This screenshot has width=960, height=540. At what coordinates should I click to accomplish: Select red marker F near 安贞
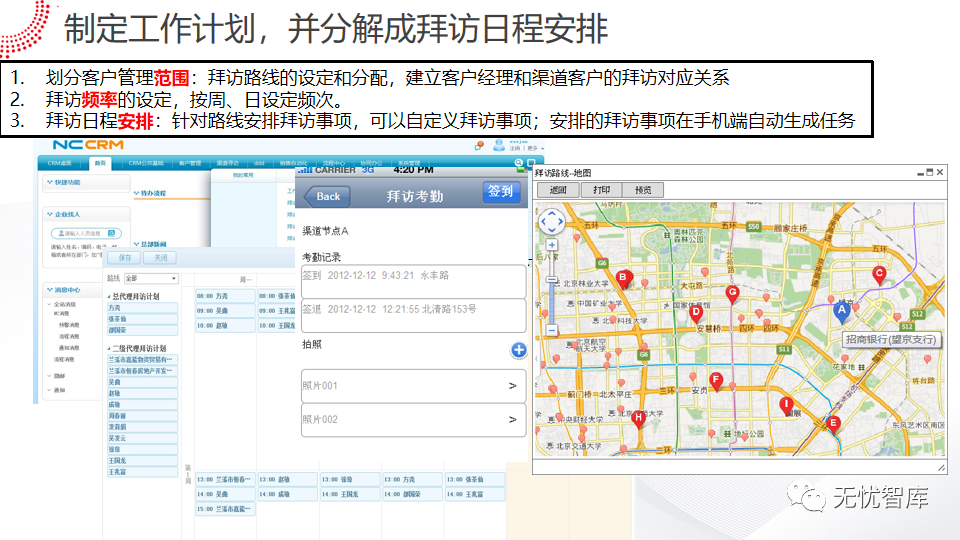coord(715,381)
